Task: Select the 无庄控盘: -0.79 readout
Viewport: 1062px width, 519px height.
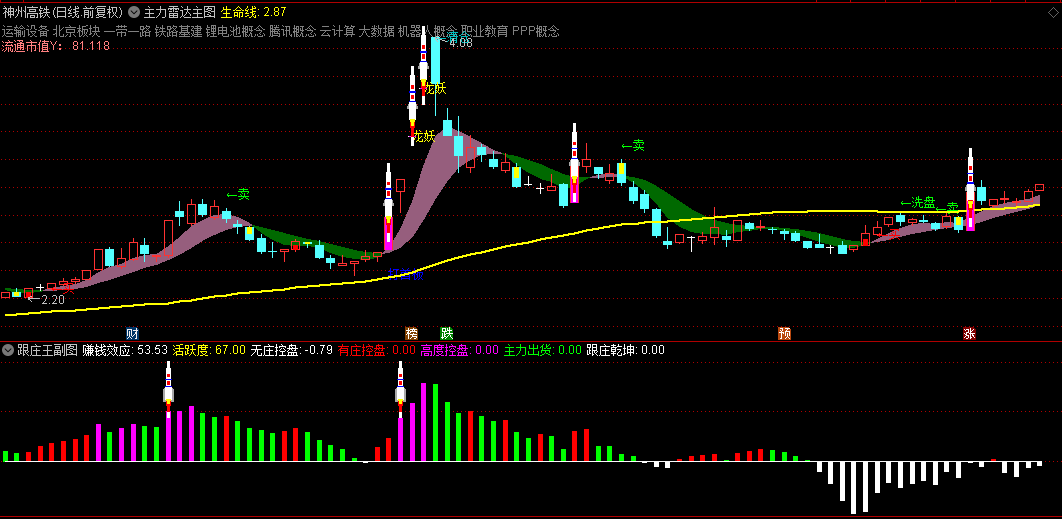Action: tap(291, 350)
